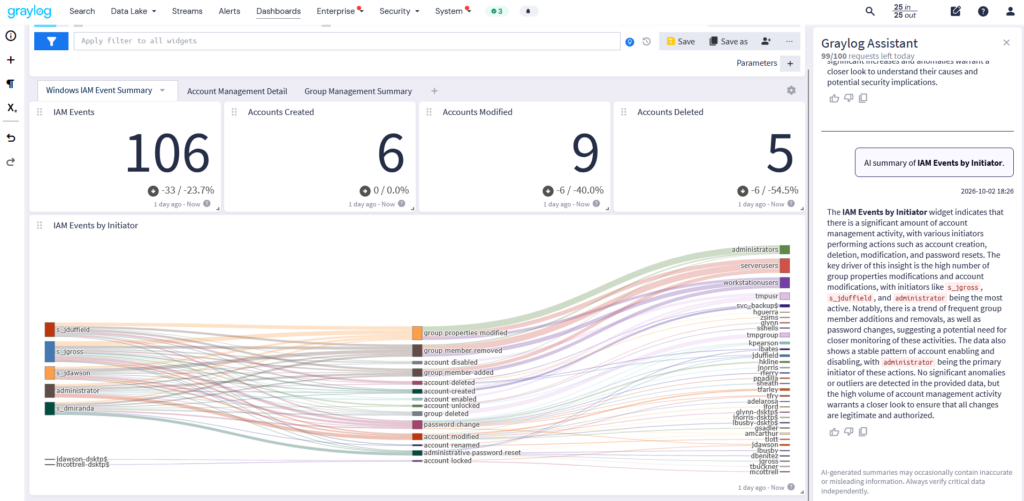Click the Graylog logo
This screenshot has height=501, width=1024.
(30, 11)
